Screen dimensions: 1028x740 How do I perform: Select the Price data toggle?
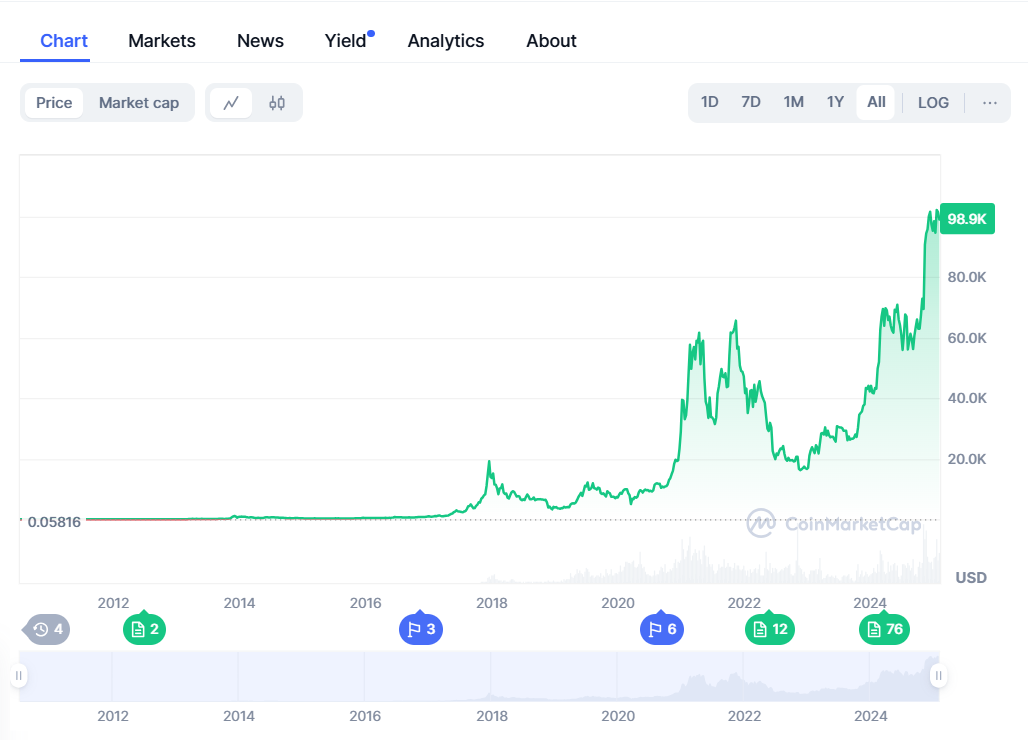(54, 103)
